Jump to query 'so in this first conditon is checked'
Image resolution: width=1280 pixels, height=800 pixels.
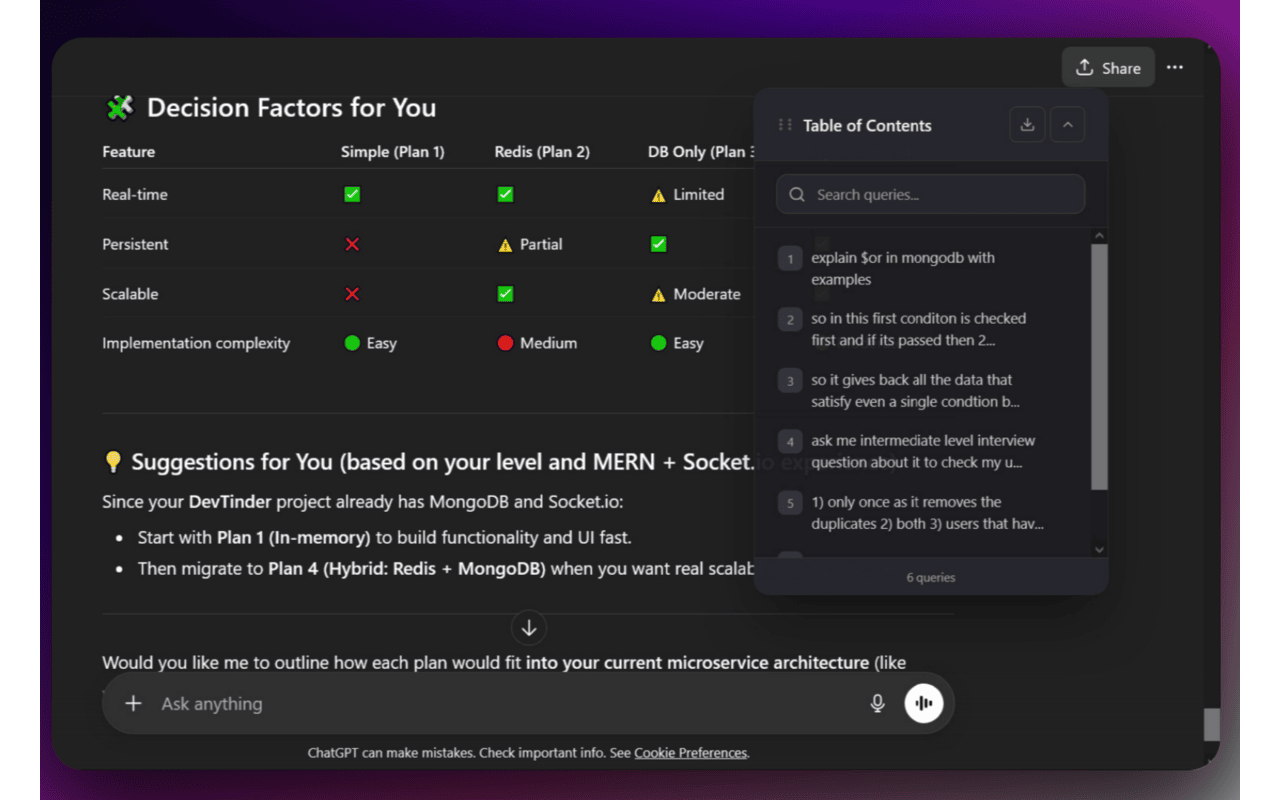[932, 330]
